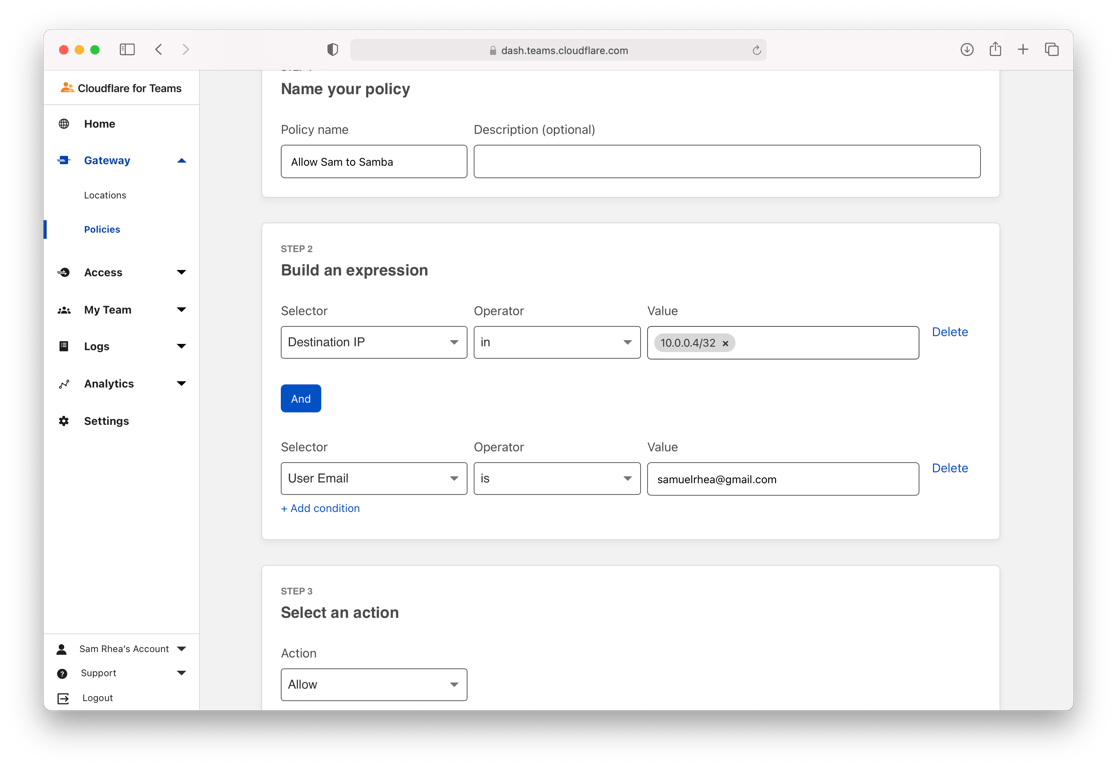Toggle the Safari sidebar icon
Image resolution: width=1117 pixels, height=768 pixels.
click(127, 49)
